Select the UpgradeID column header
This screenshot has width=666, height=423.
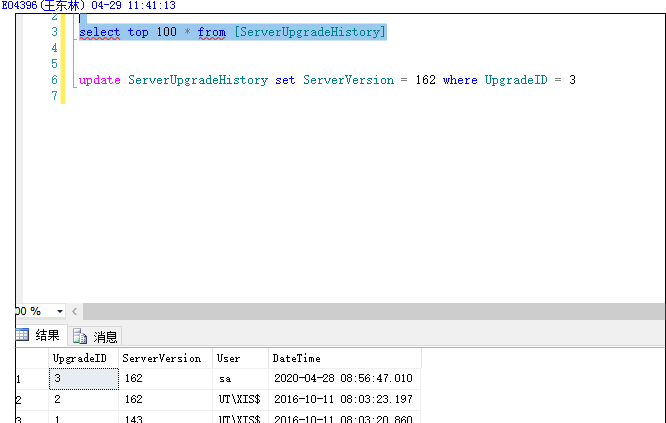[83, 358]
